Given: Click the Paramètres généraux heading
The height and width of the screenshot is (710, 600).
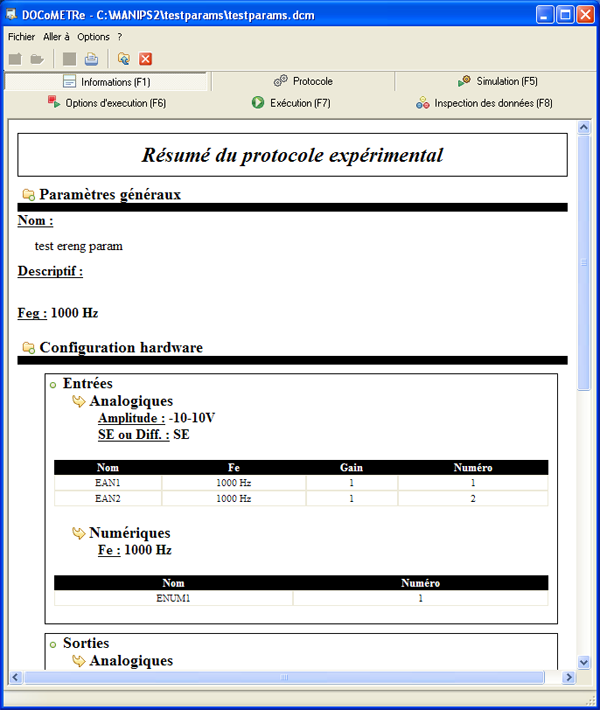Looking at the screenshot, I should click(x=110, y=194).
